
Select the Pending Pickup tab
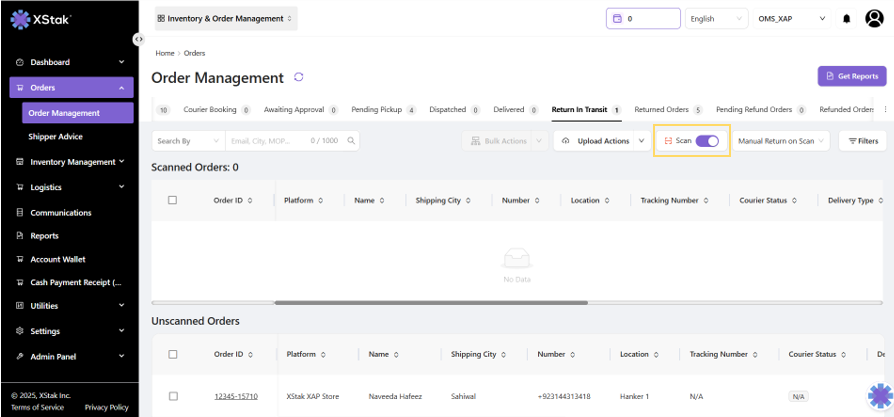(x=383, y=109)
